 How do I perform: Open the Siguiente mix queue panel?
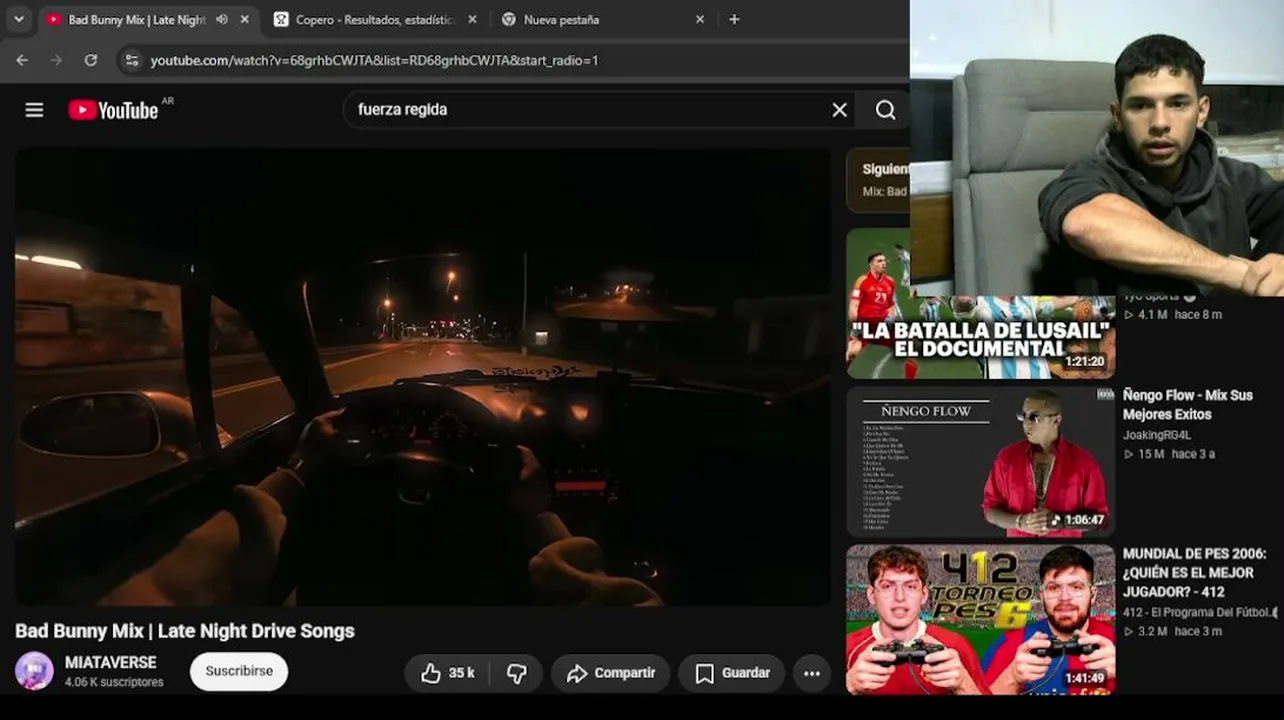[878, 180]
